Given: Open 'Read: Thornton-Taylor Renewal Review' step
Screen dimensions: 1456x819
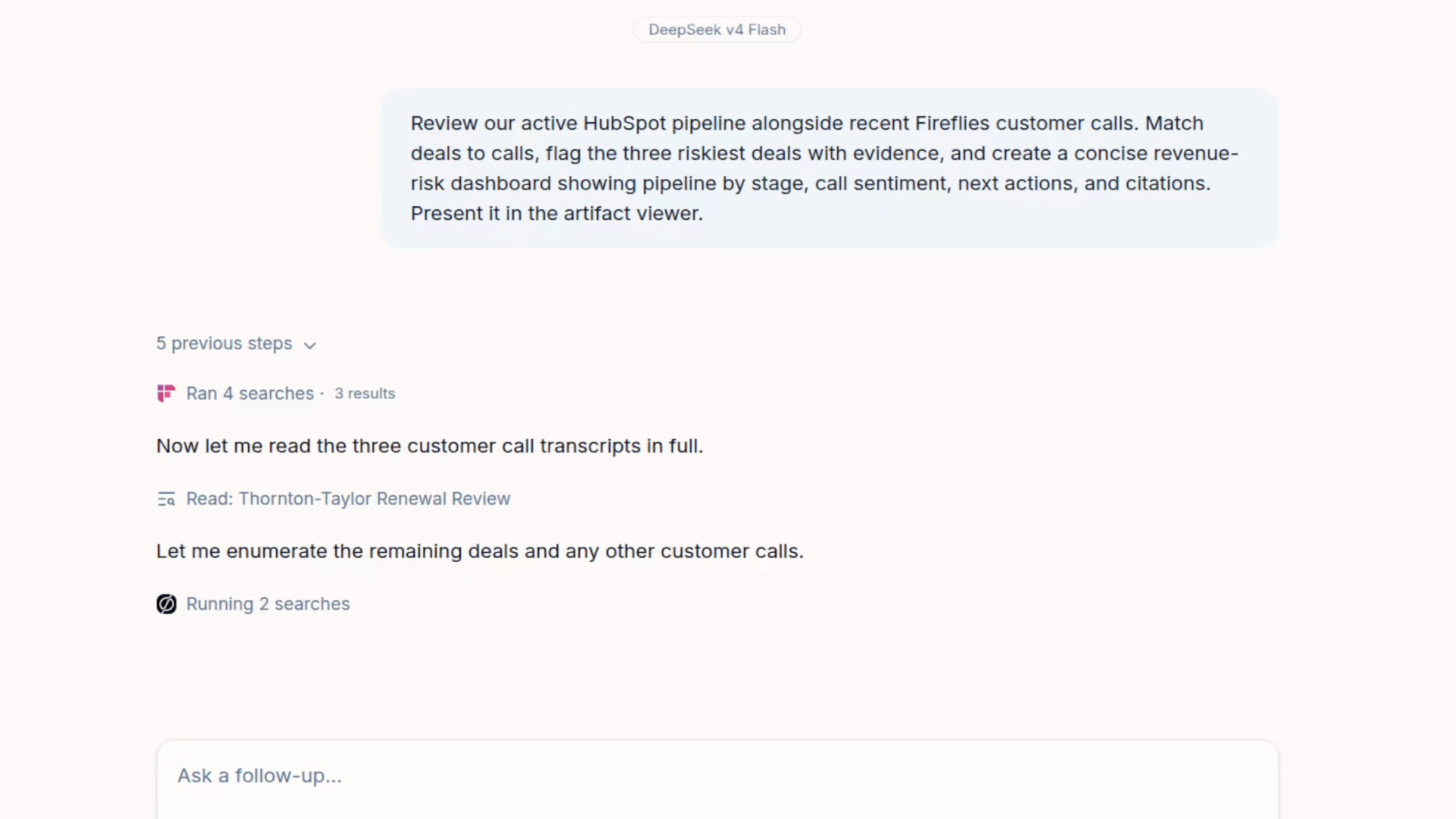Looking at the screenshot, I should [x=348, y=499].
